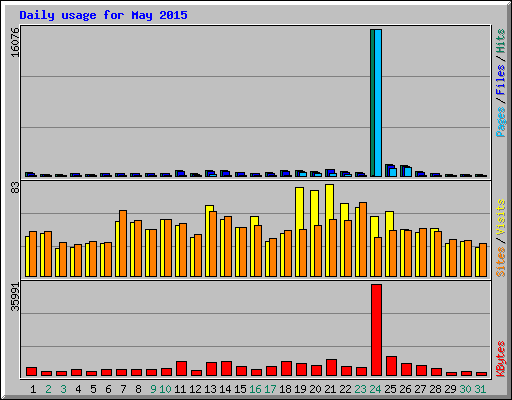Click the green day 2 axis label
Image resolution: width=512 pixels, height=400 pixels.
click(x=48, y=389)
